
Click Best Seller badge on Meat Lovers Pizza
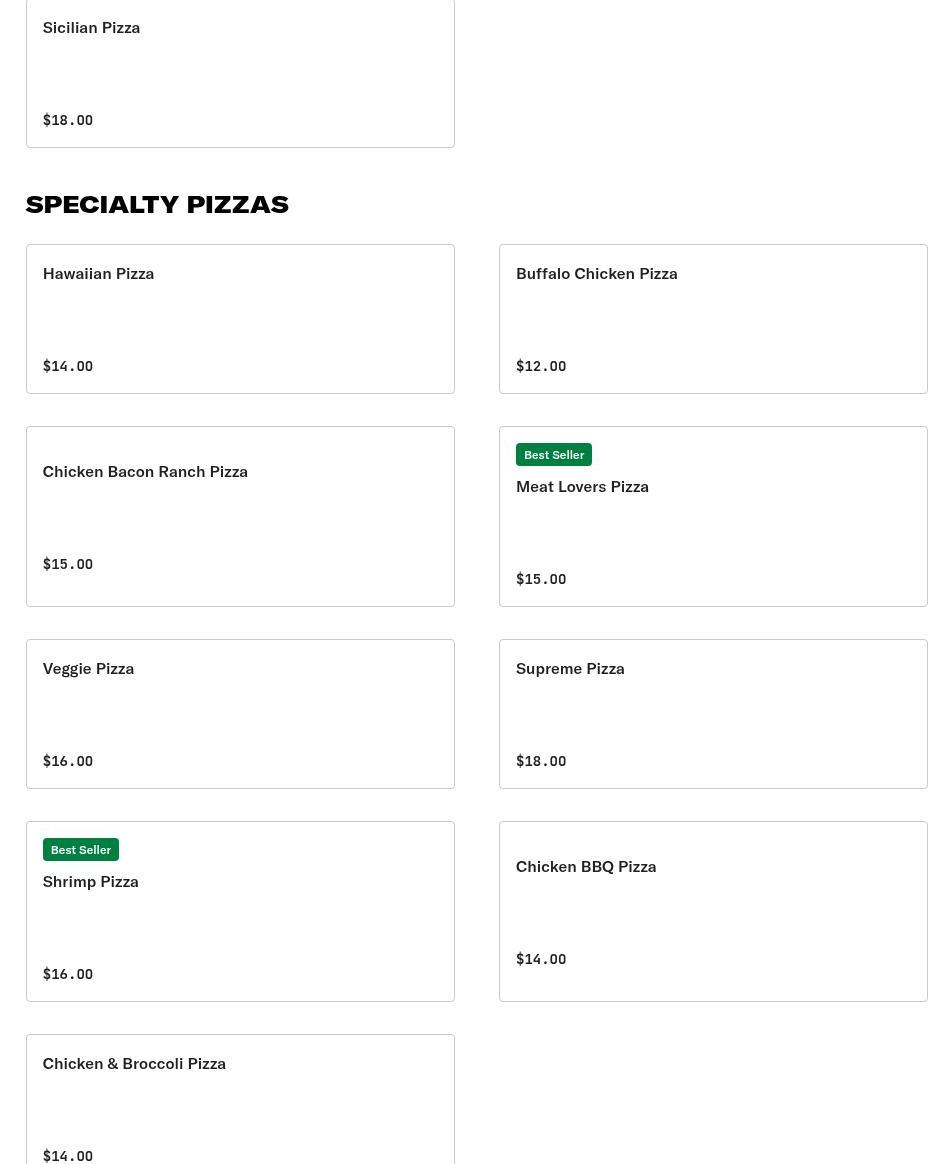[554, 454]
